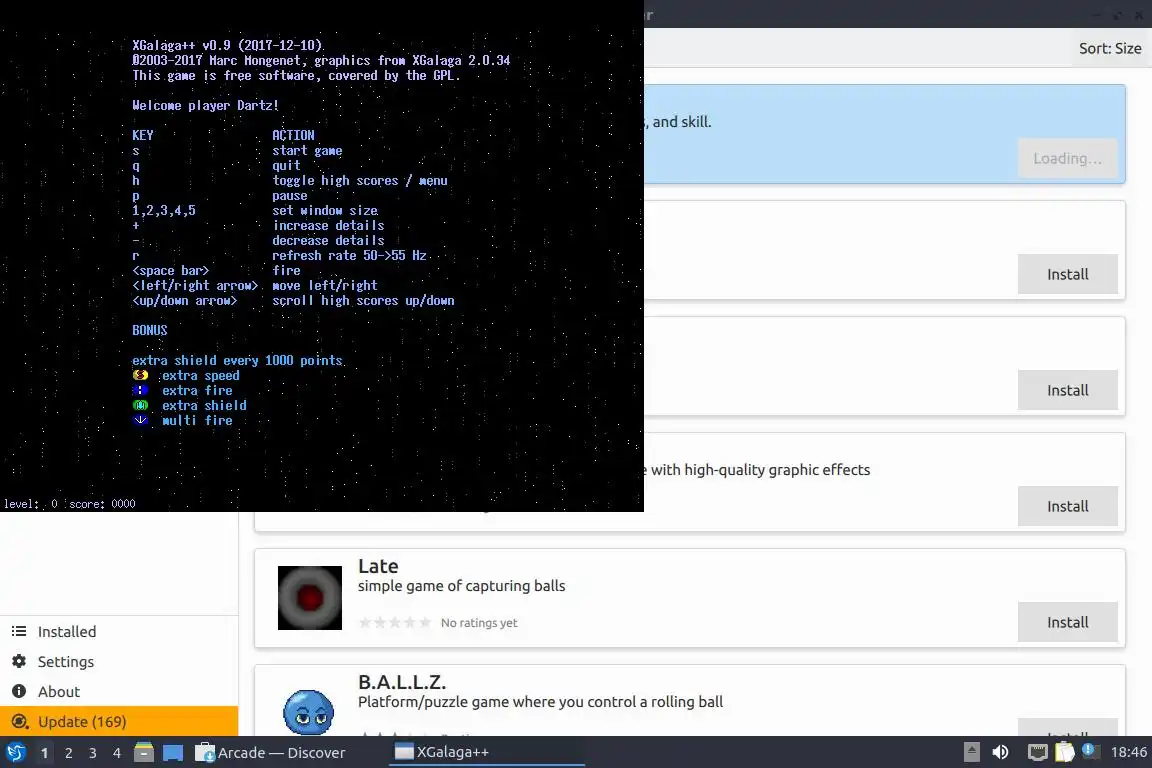Click the disabled Loading... button

pos(1068,158)
